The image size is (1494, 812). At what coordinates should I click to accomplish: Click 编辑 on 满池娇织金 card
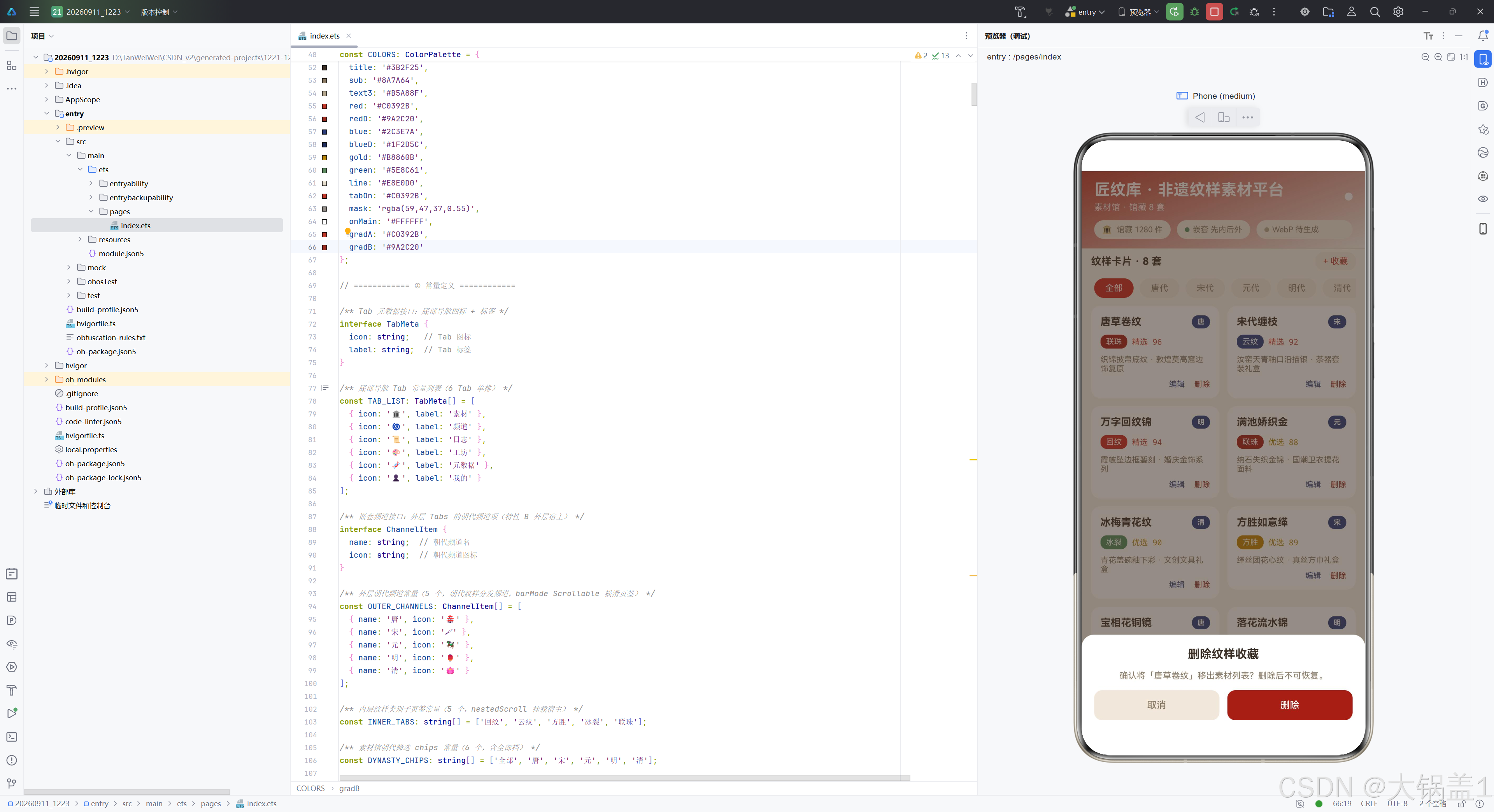point(1313,484)
